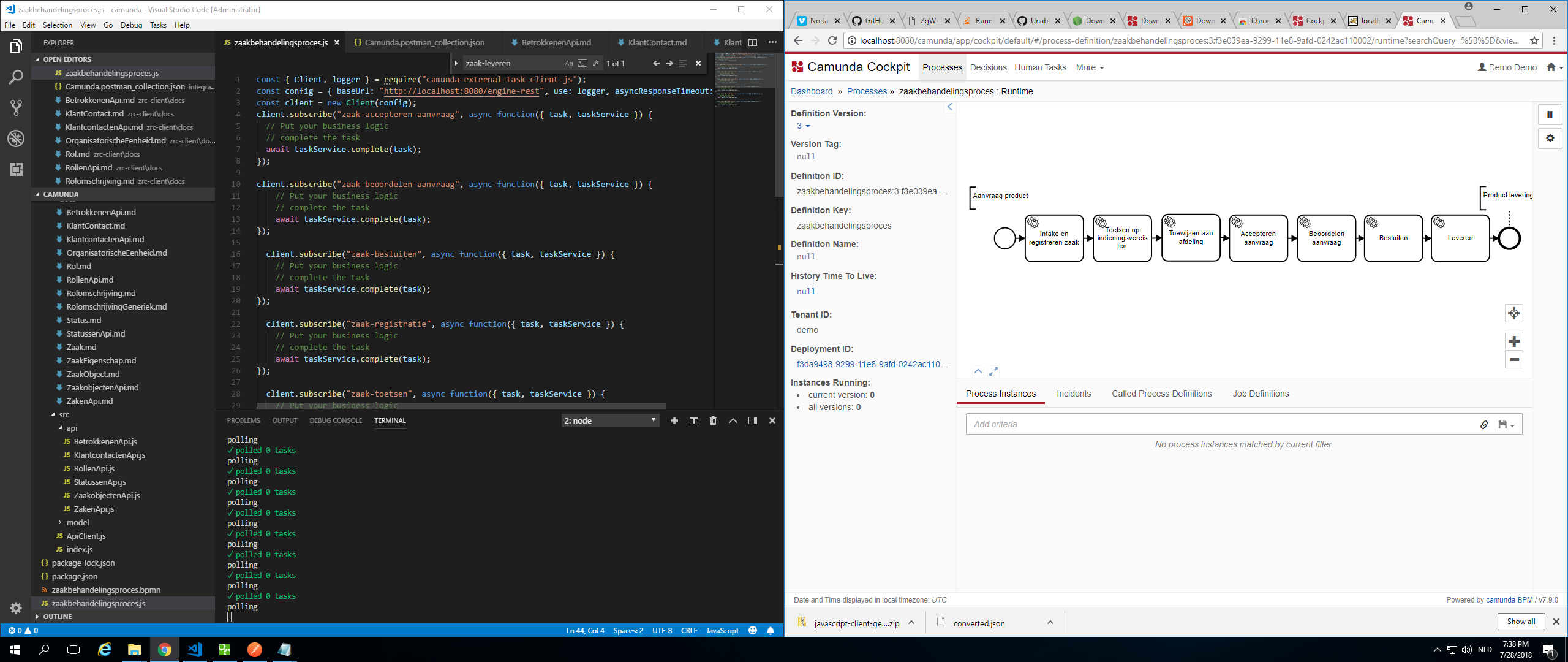Click the zoom in plus on diagram
This screenshot has height=662, width=1568.
click(1513, 341)
